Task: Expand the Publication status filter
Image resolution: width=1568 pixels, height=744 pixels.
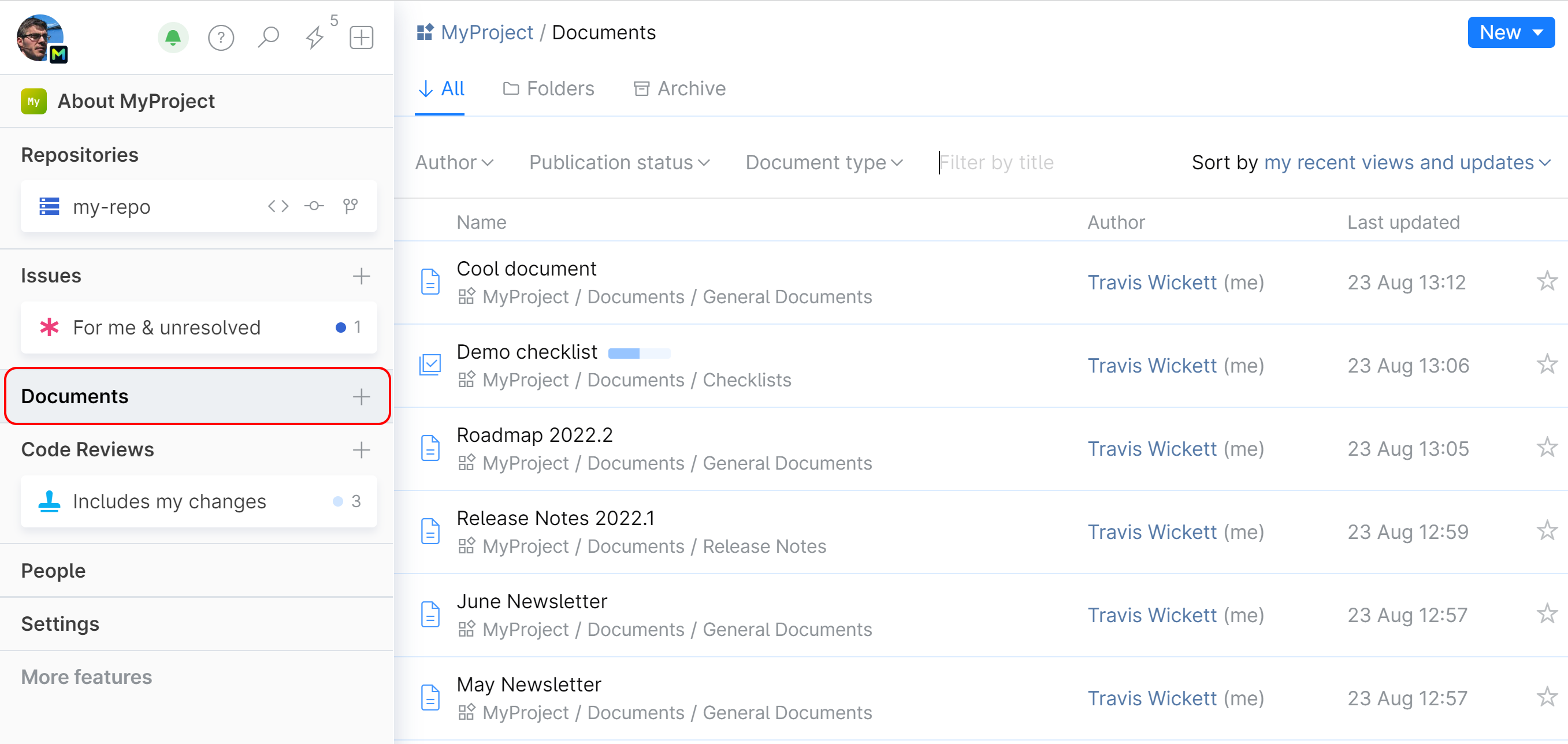Action: [619, 162]
